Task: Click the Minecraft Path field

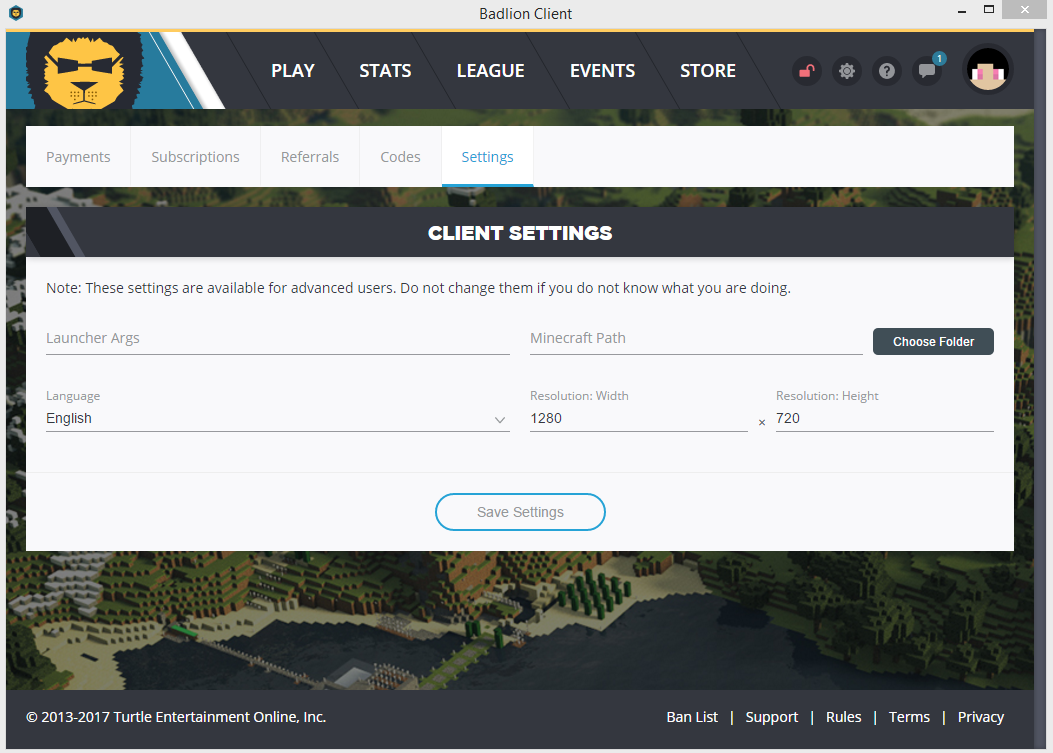Action: pos(696,339)
